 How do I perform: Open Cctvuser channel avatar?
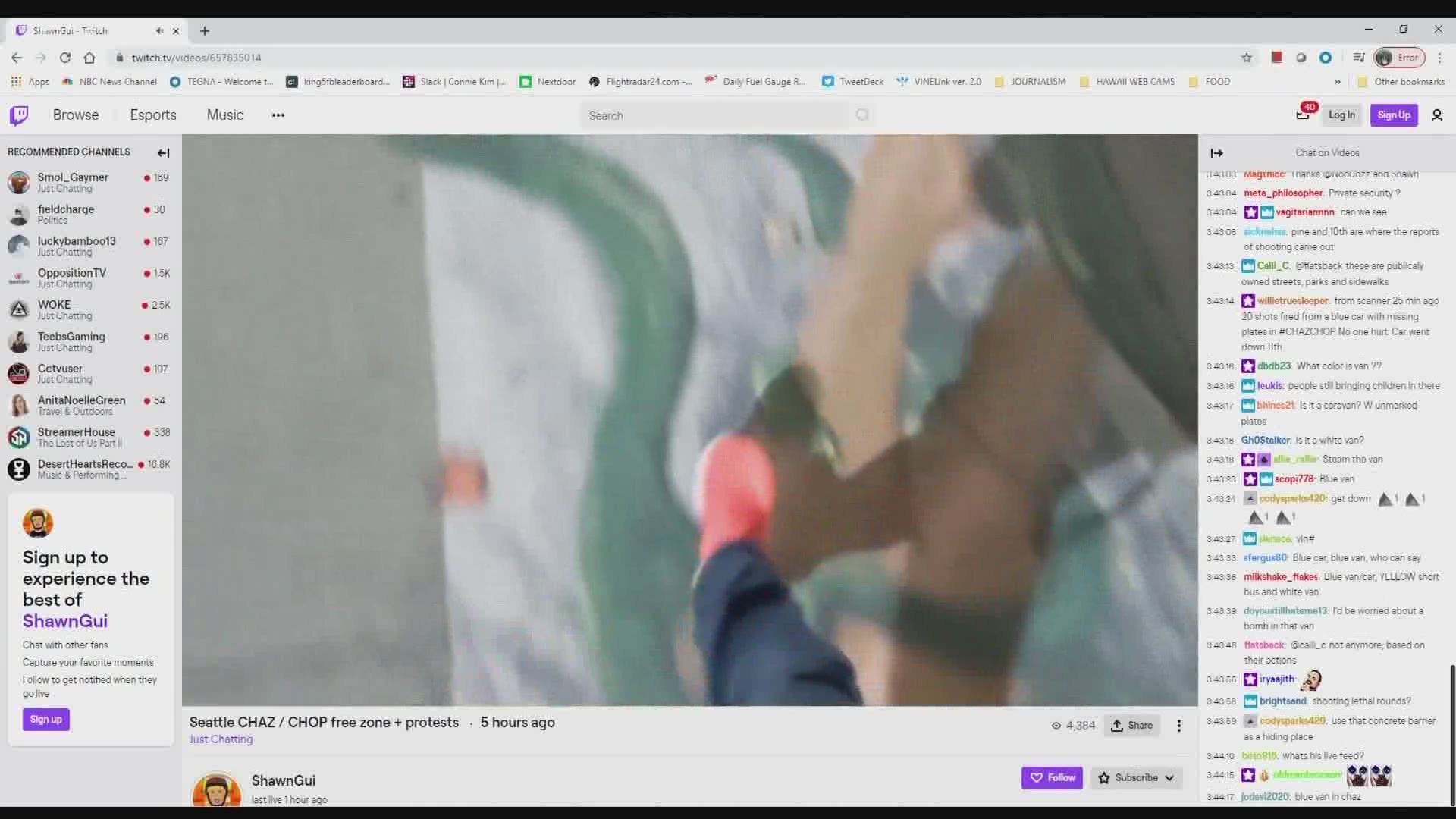pos(19,373)
